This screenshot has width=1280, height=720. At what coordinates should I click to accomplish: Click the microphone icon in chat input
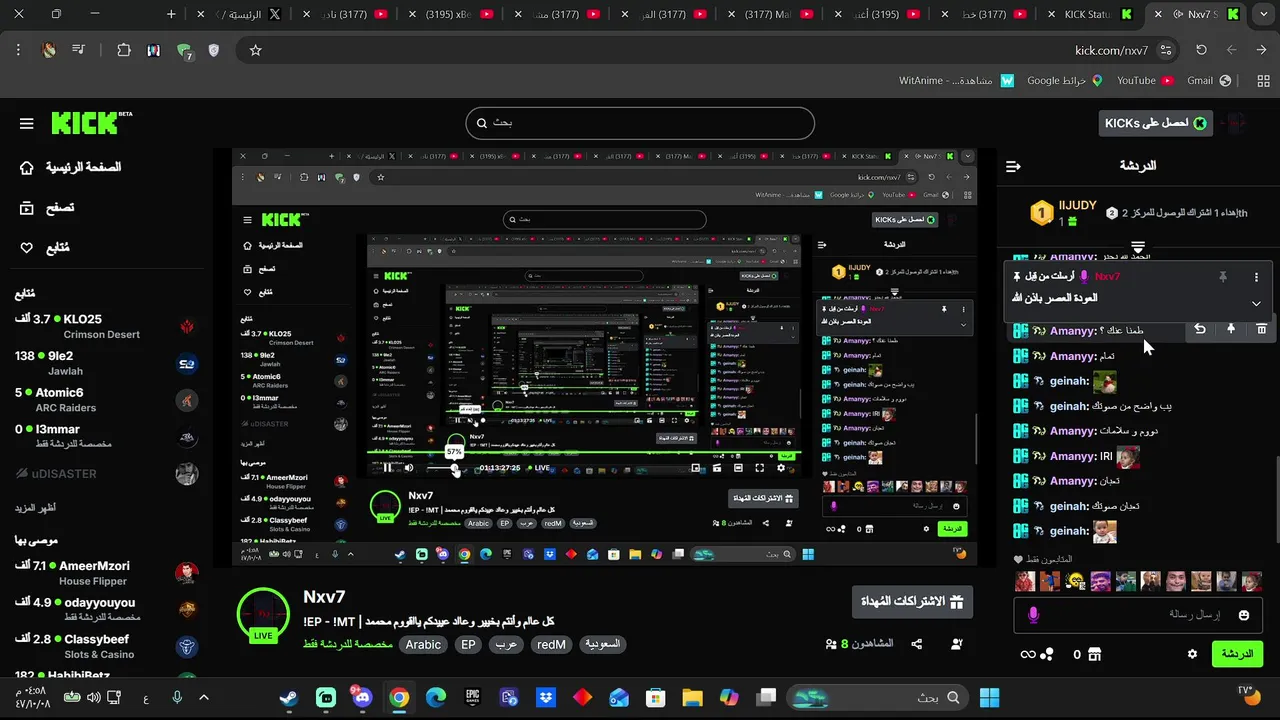tap(1034, 615)
